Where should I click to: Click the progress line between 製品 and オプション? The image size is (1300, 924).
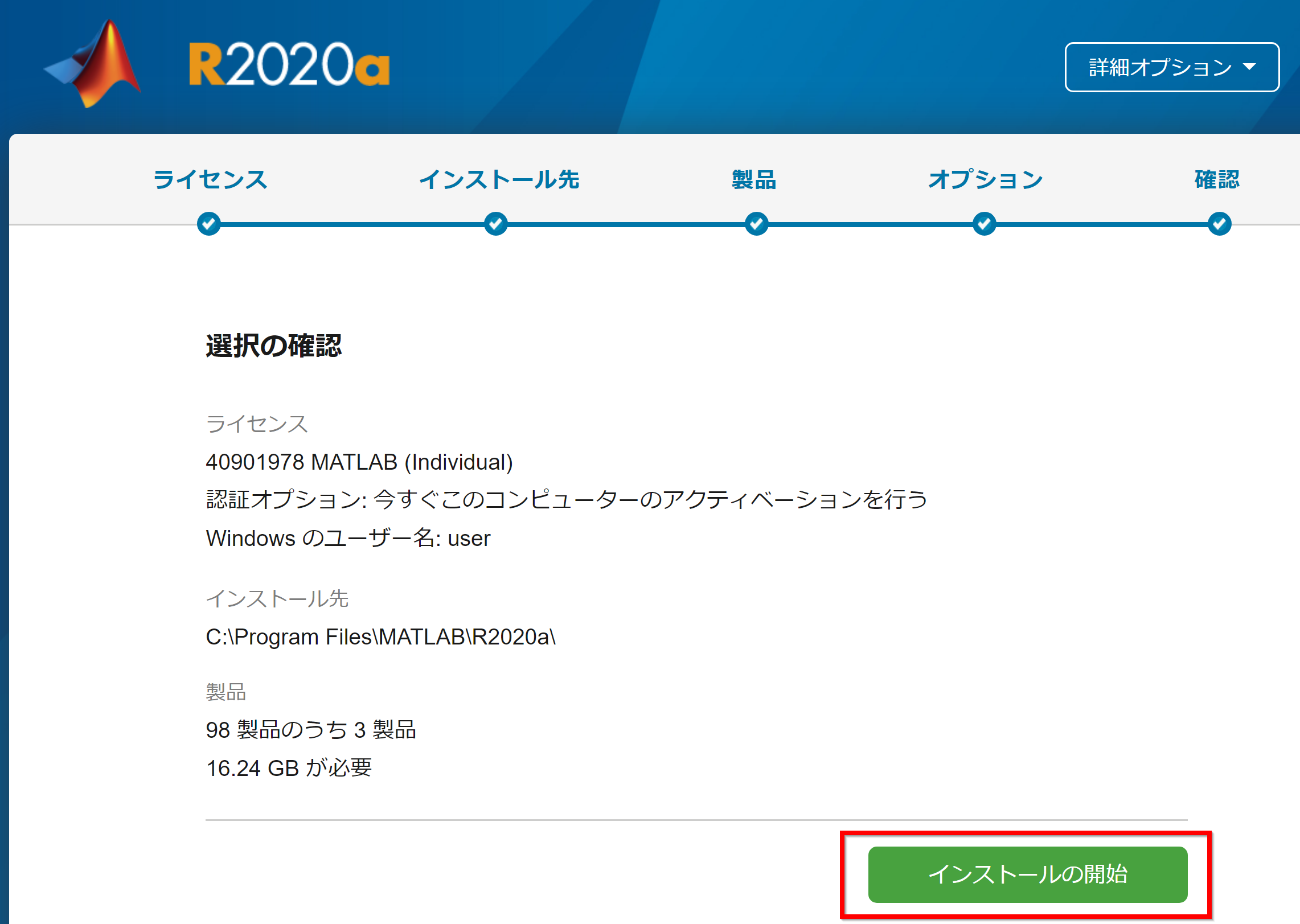[871, 224]
